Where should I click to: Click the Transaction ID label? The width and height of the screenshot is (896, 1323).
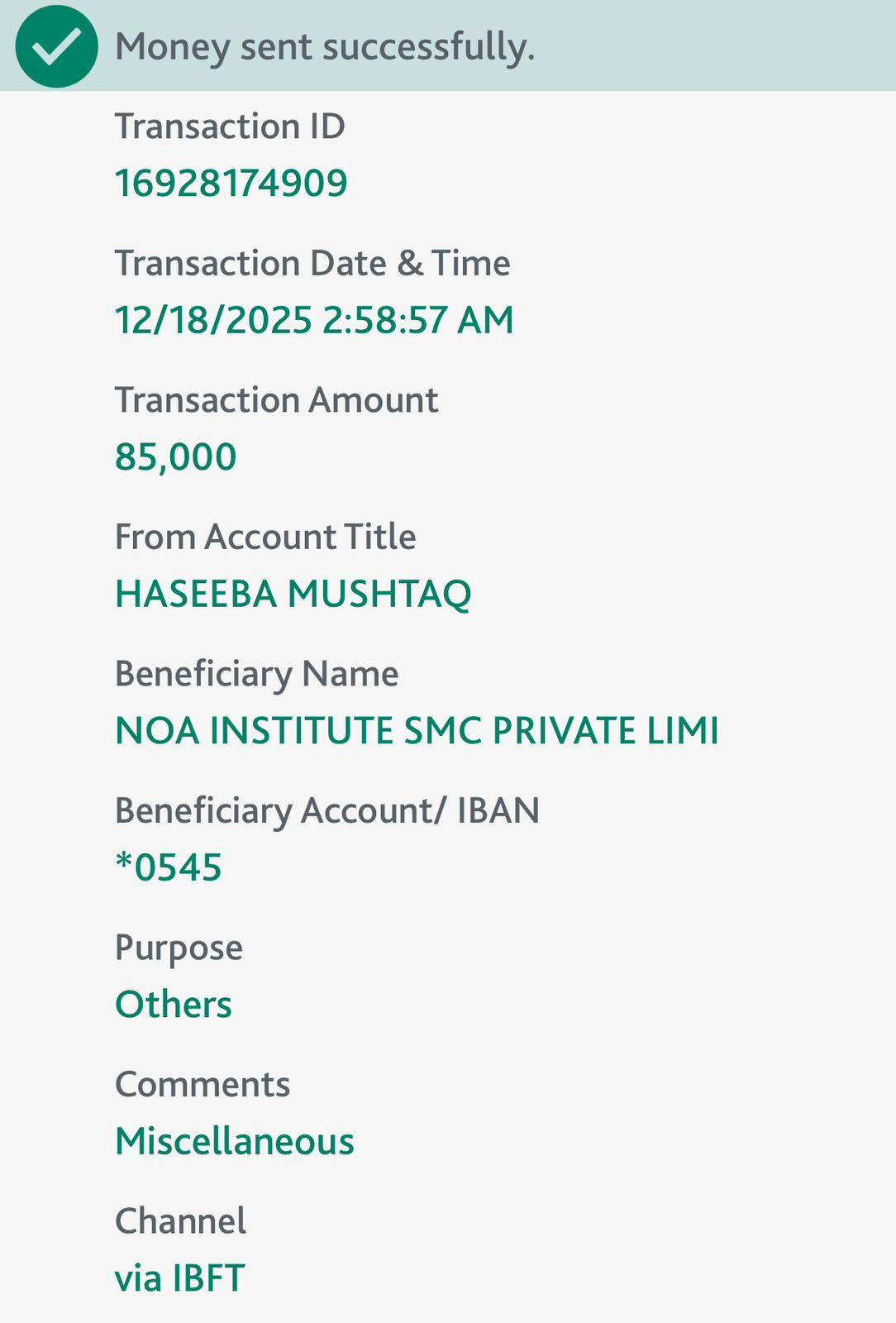click(230, 127)
